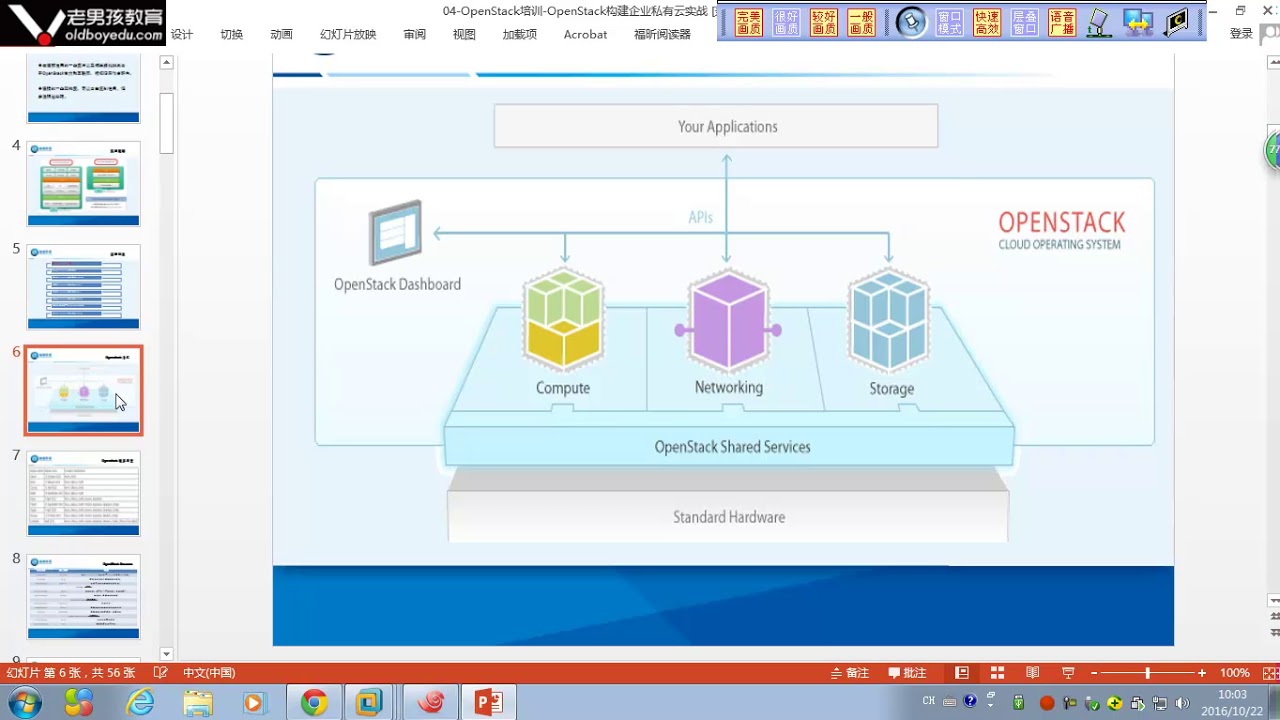Open the 切换 transitions tab
Viewport: 1280px width, 720px height.
pos(232,34)
